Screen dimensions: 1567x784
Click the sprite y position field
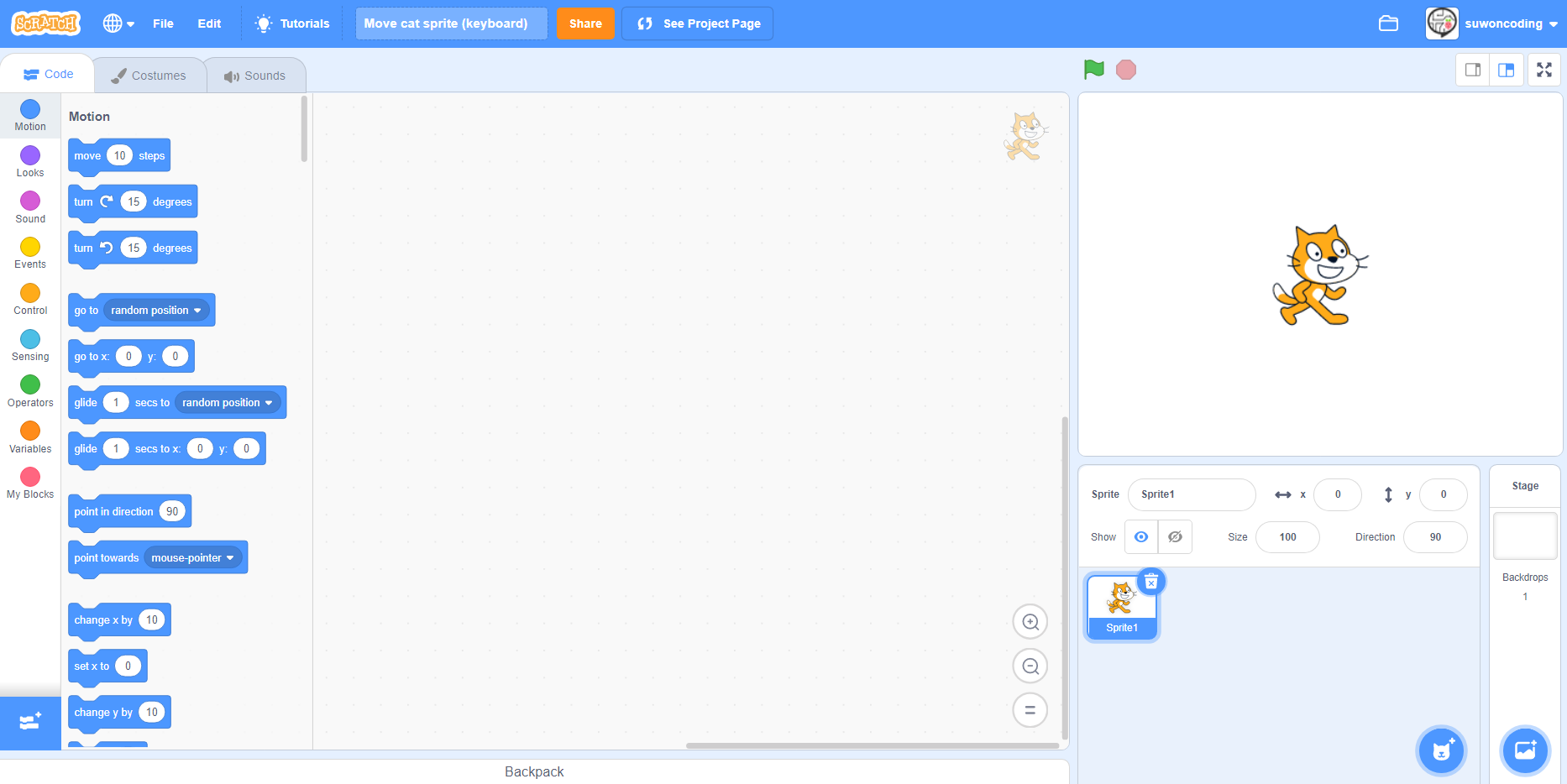pyautogui.click(x=1444, y=494)
